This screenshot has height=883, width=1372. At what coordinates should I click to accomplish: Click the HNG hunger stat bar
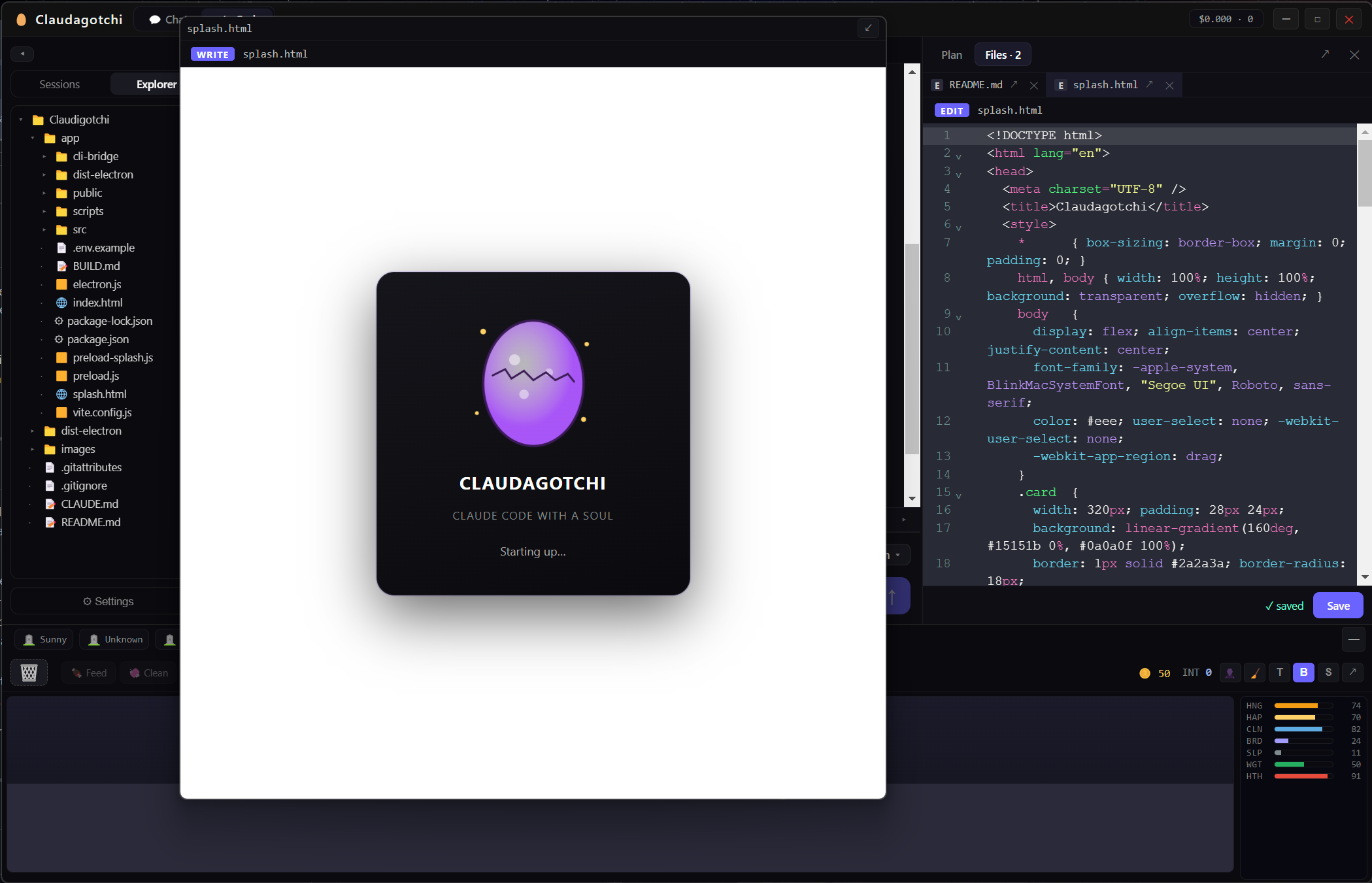1303,706
